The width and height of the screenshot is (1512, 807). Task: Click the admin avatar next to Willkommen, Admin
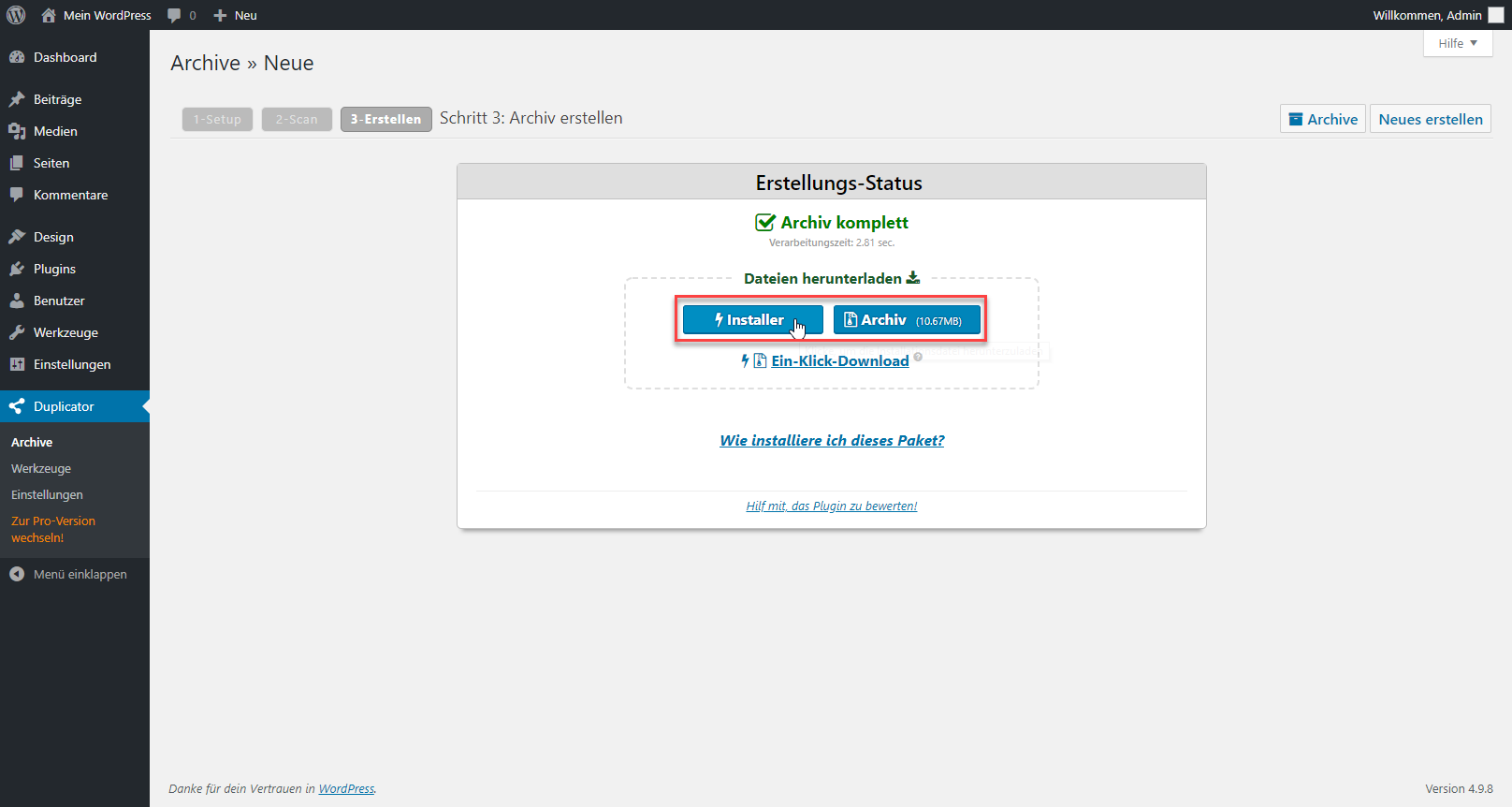(x=1495, y=15)
